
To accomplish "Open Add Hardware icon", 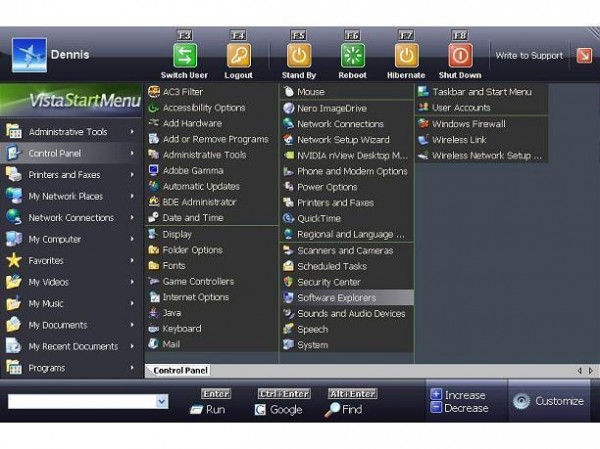I will click(154, 123).
